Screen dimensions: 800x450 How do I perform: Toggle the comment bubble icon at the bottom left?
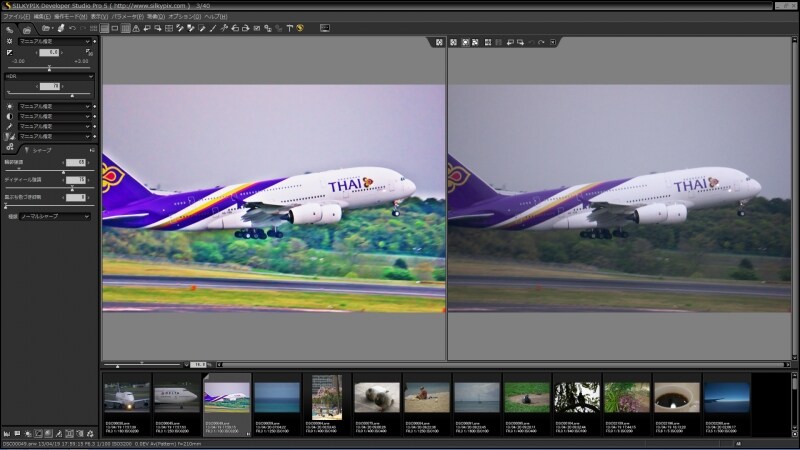(17, 434)
